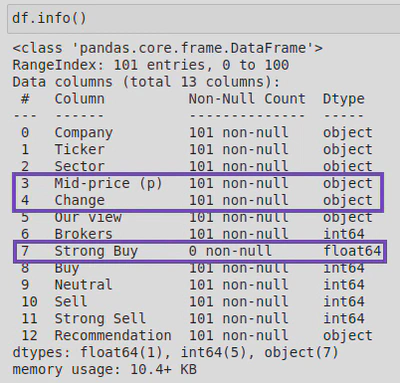Click the 'int64' dtype in Brokers row
This screenshot has width=400, height=383.
(x=344, y=234)
